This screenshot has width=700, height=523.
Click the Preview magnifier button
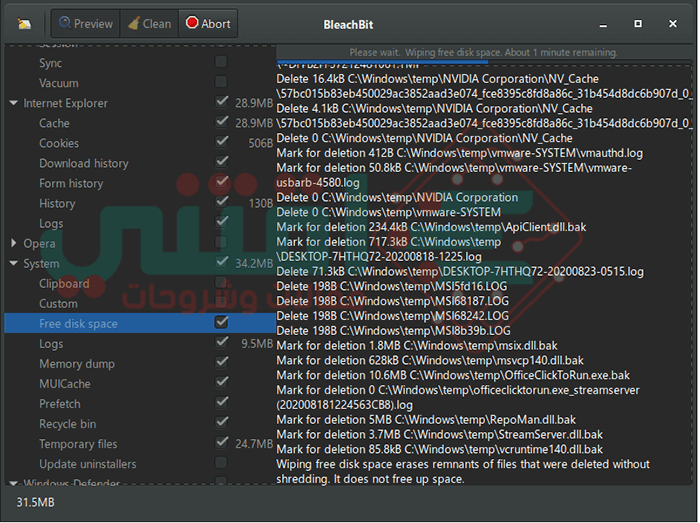[x=86, y=24]
